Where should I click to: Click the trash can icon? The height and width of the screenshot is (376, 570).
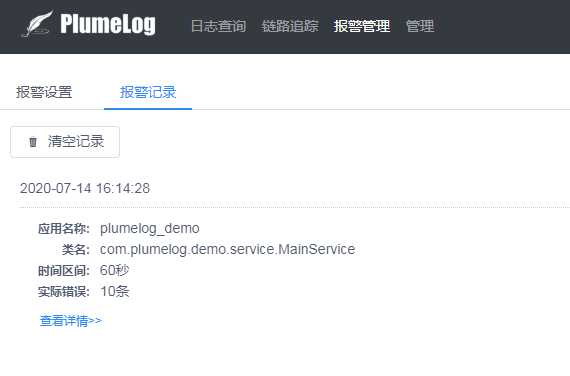click(x=33, y=142)
